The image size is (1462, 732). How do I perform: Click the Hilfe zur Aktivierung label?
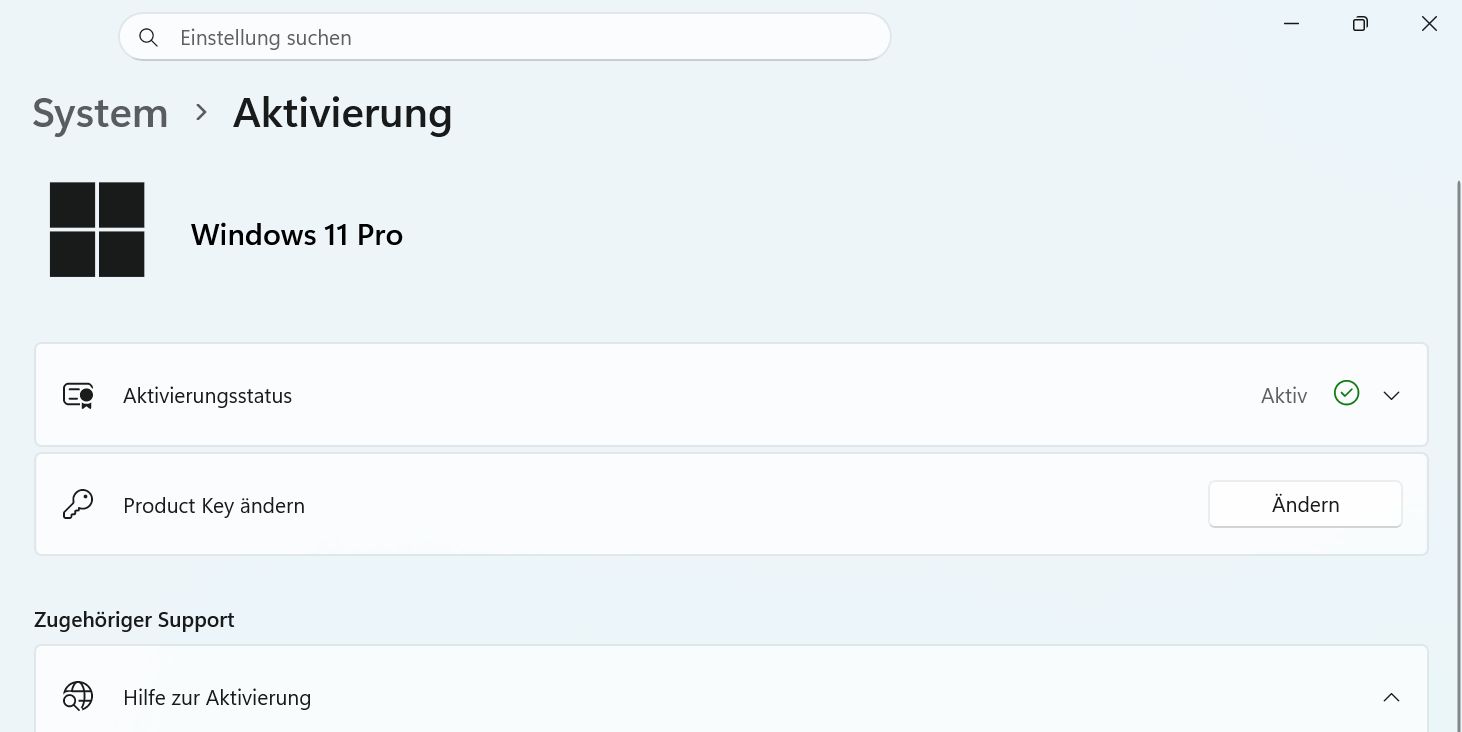coord(217,698)
